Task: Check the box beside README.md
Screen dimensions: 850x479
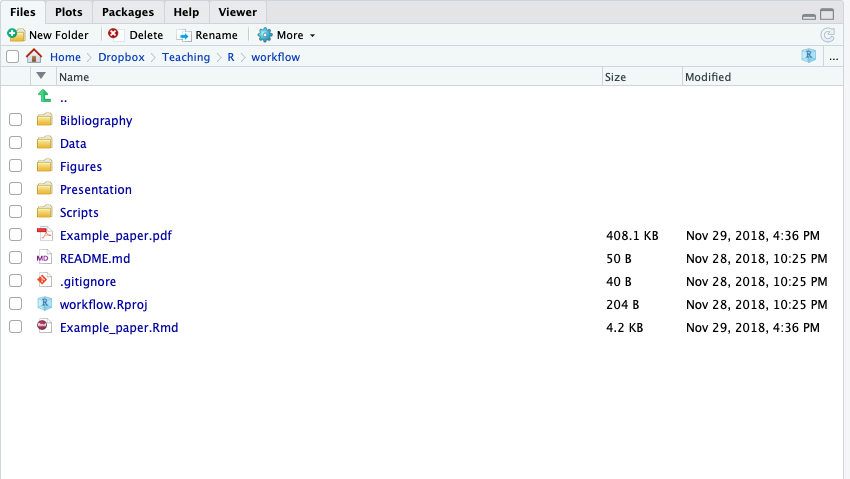Action: tap(15, 258)
